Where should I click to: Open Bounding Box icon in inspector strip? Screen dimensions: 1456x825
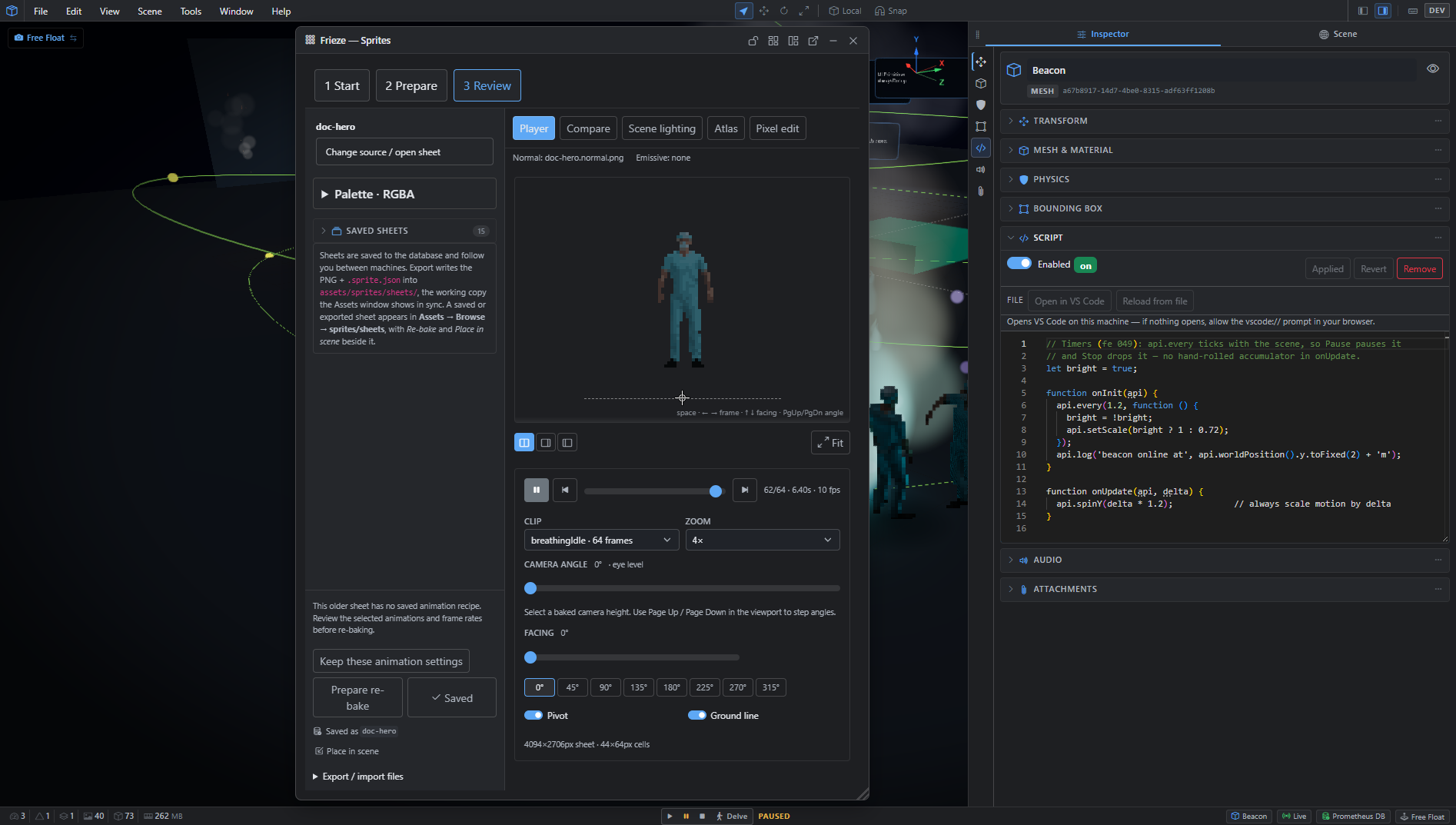pos(981,126)
